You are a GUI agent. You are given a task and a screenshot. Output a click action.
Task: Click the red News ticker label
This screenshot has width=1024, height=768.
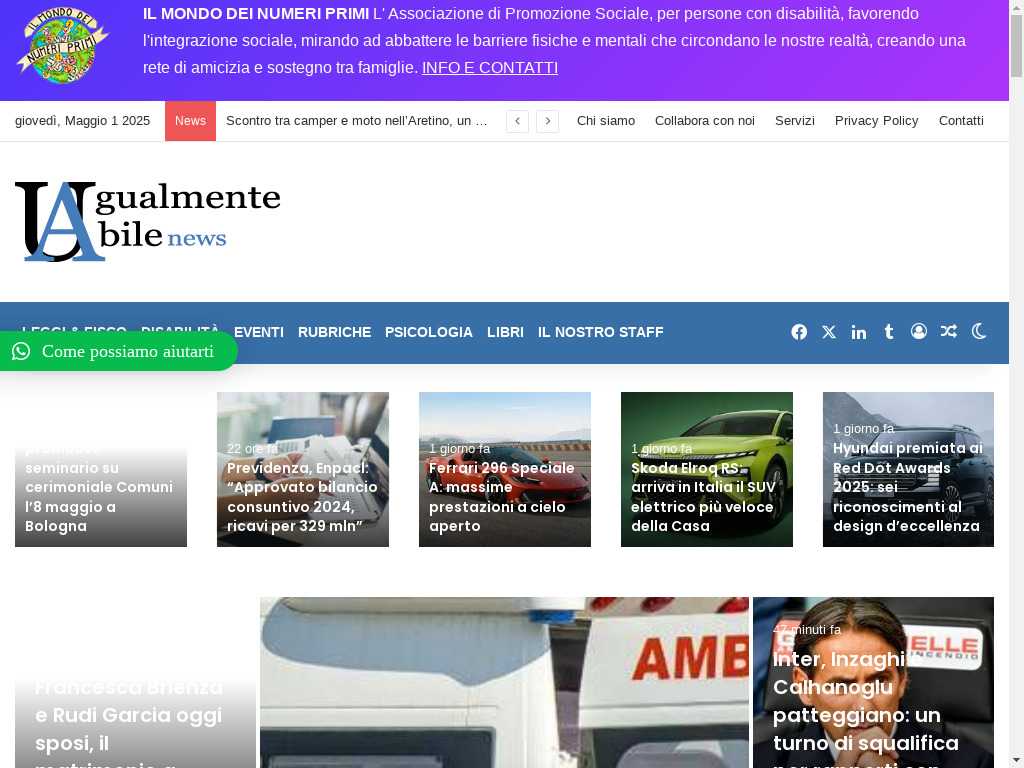(x=190, y=121)
